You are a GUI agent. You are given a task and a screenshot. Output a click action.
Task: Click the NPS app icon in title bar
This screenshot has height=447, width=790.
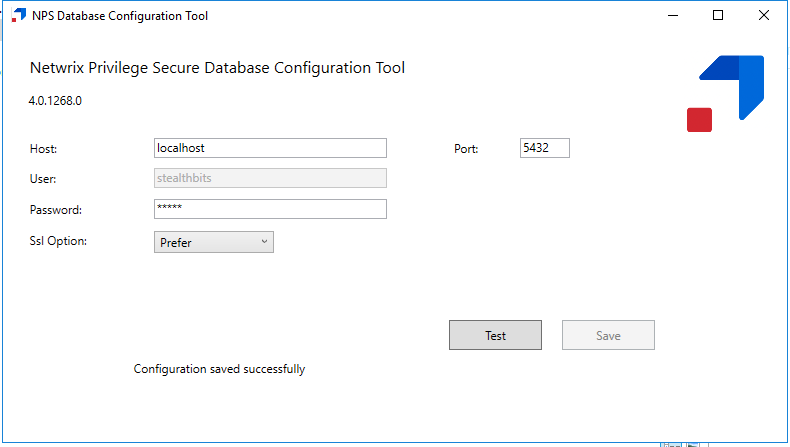18,16
